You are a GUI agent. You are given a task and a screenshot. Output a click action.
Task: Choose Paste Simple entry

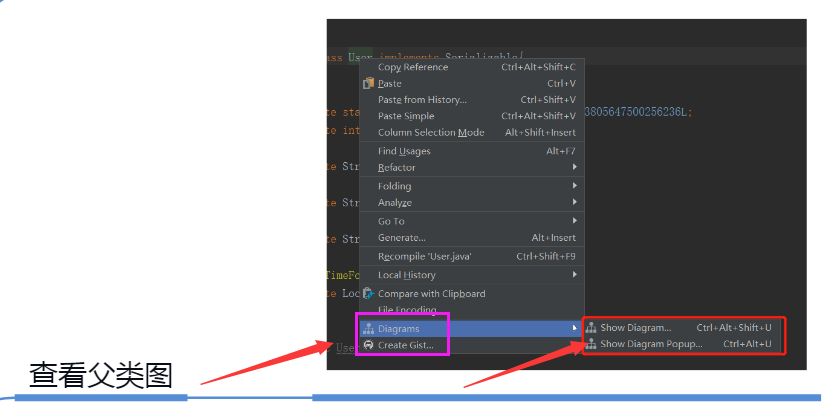coord(472,117)
